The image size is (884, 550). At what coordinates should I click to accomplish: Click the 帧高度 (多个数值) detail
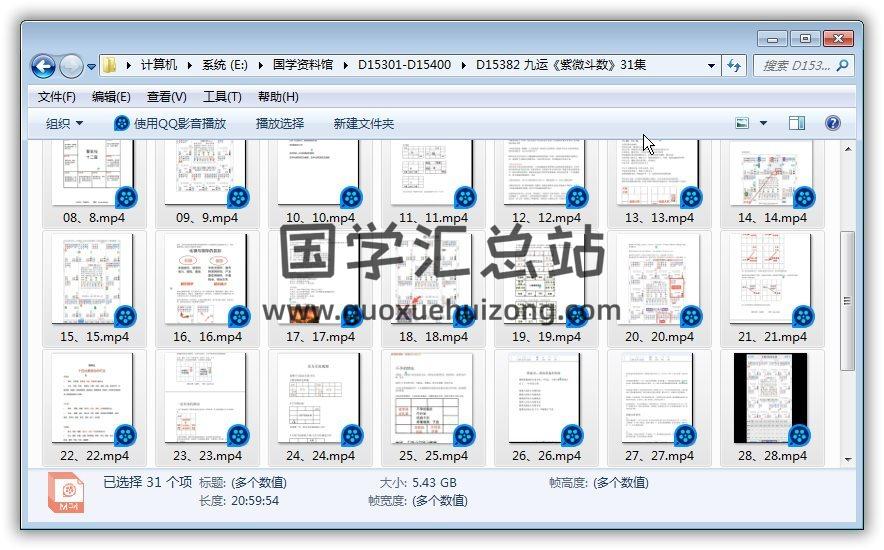[599, 483]
